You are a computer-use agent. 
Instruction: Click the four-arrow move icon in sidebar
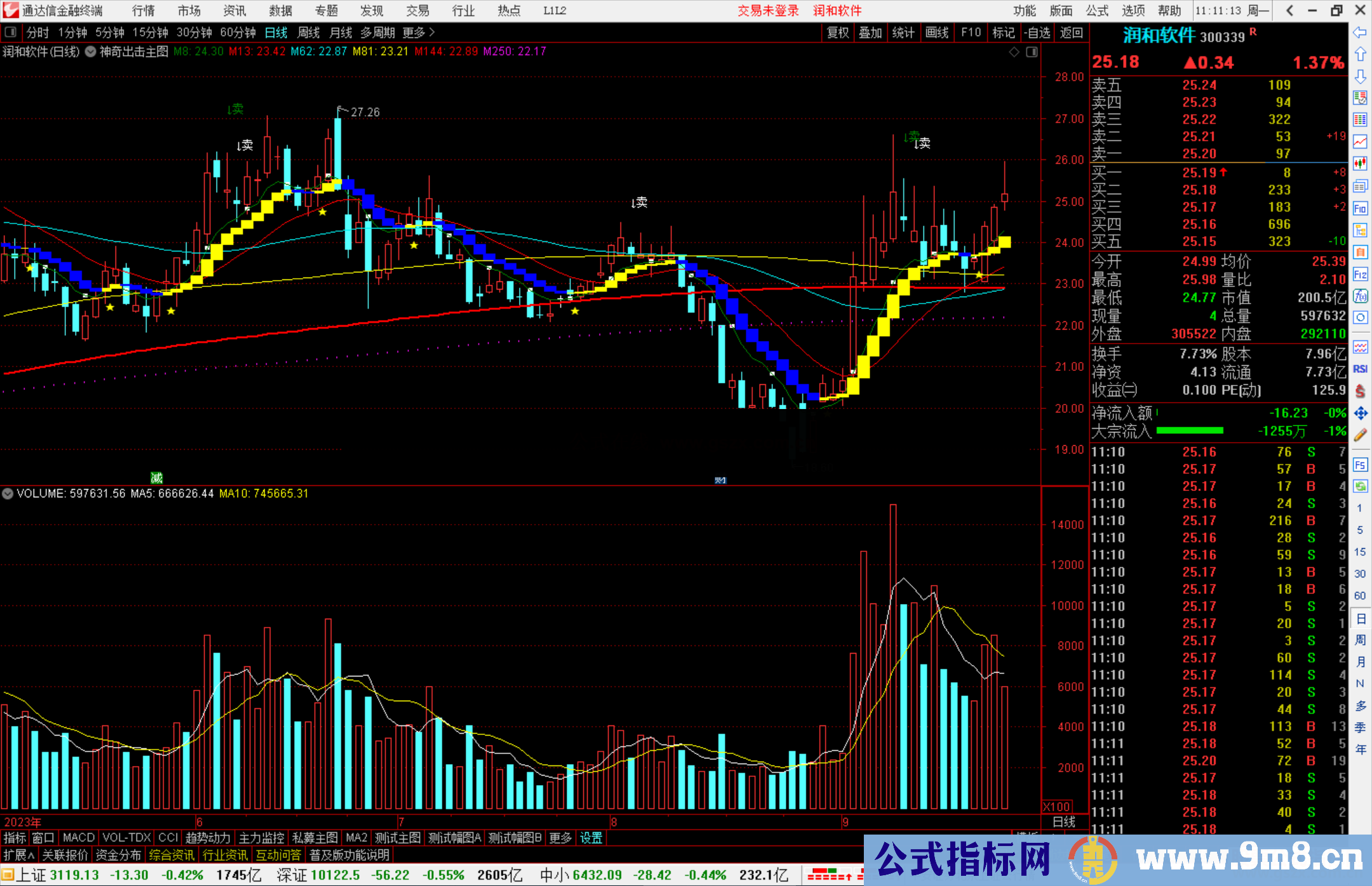click(1360, 413)
